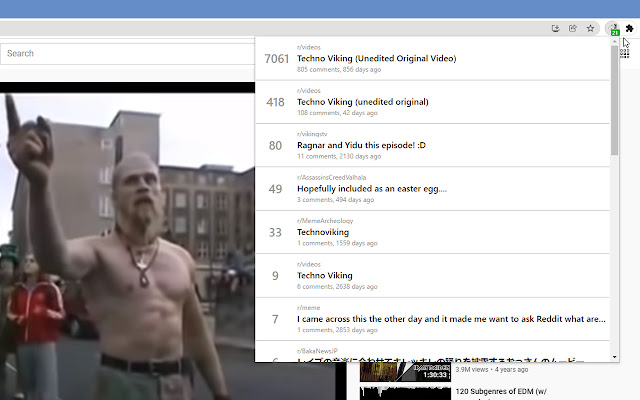Screen dimensions: 640x400
Task: Click the r/vikingstv subreddit label
Action: click(312, 134)
